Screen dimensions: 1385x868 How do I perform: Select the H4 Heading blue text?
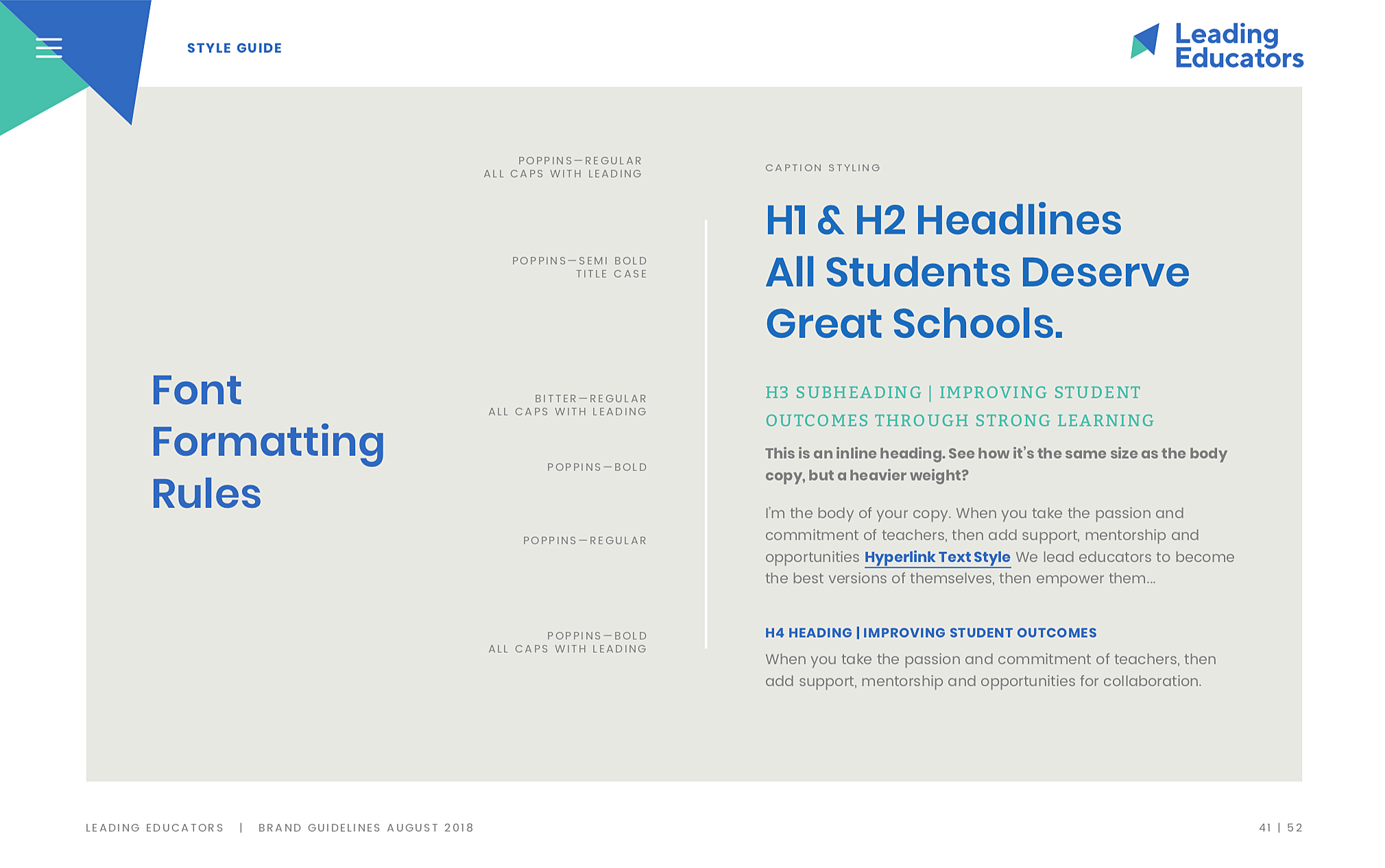click(x=930, y=633)
